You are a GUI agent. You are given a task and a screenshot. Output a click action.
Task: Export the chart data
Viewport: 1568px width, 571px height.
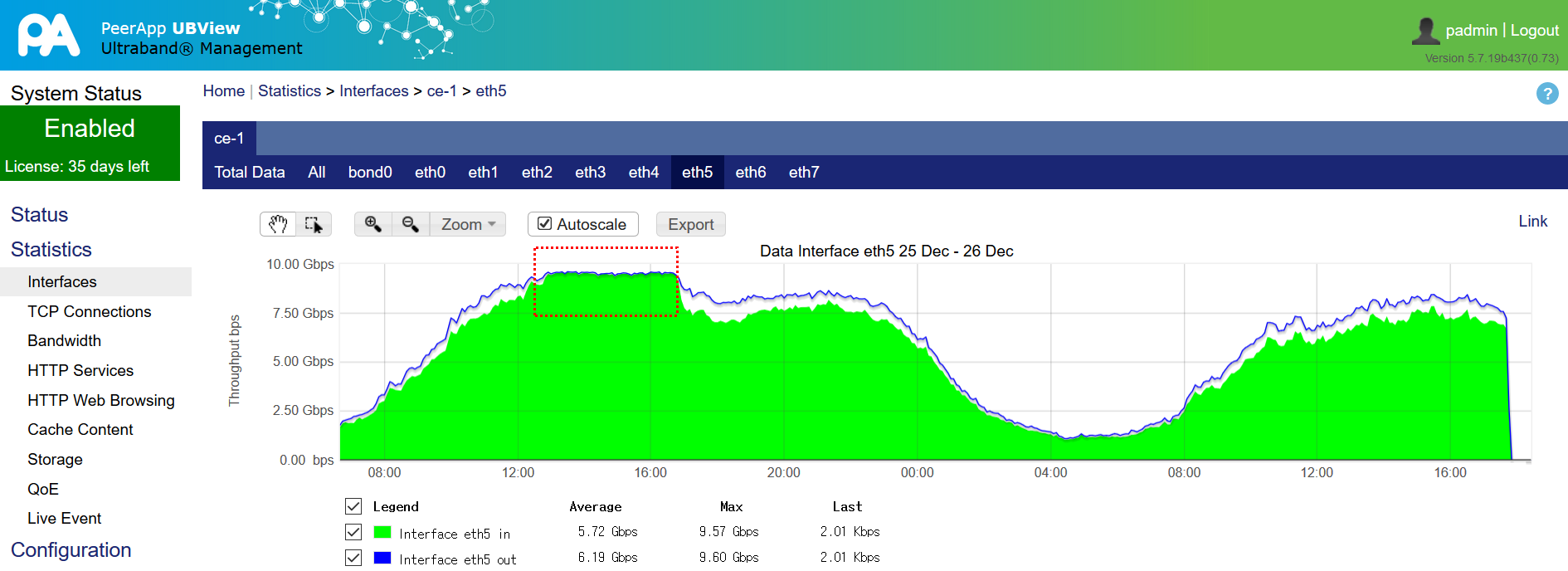pyautogui.click(x=691, y=224)
